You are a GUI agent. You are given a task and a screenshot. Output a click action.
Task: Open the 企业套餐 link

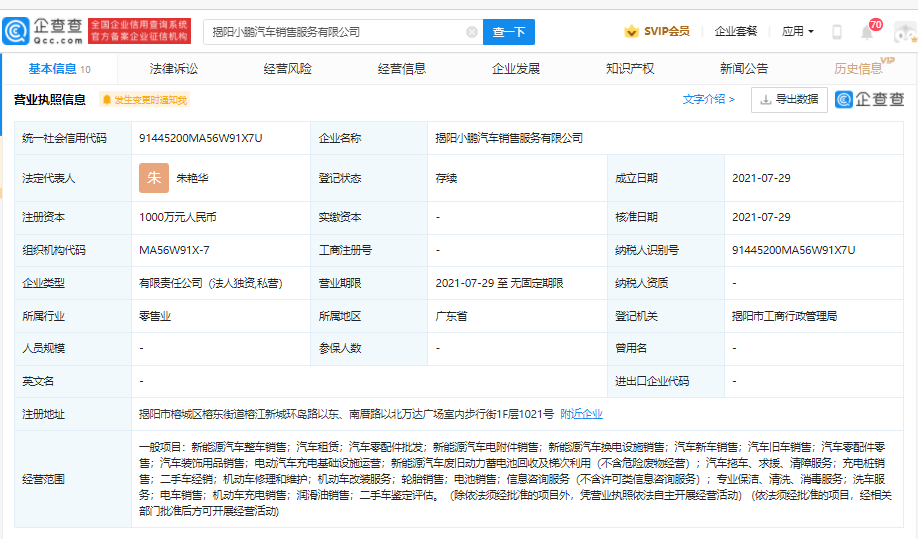point(736,32)
